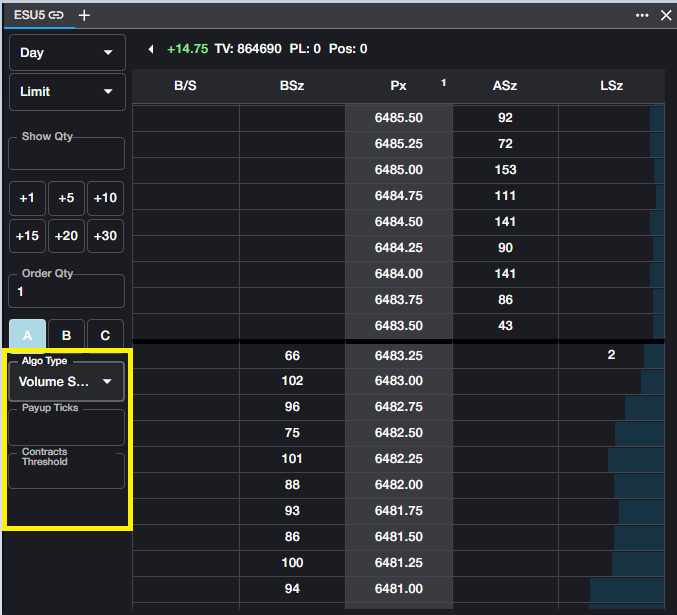Add a new tab with plus icon
Viewport: 677px width, 615px height.
84,15
